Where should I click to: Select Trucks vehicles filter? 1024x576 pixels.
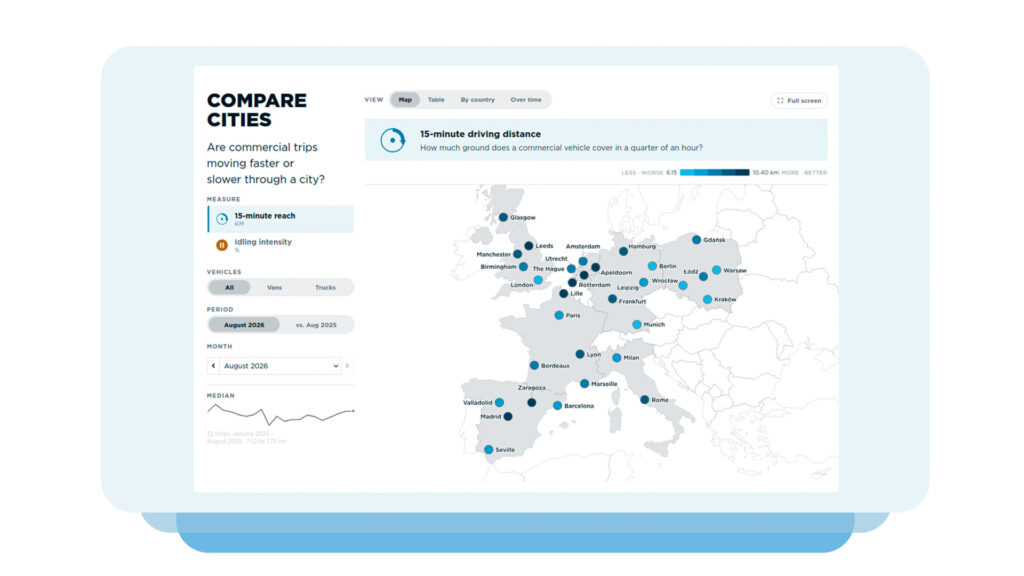pos(325,287)
